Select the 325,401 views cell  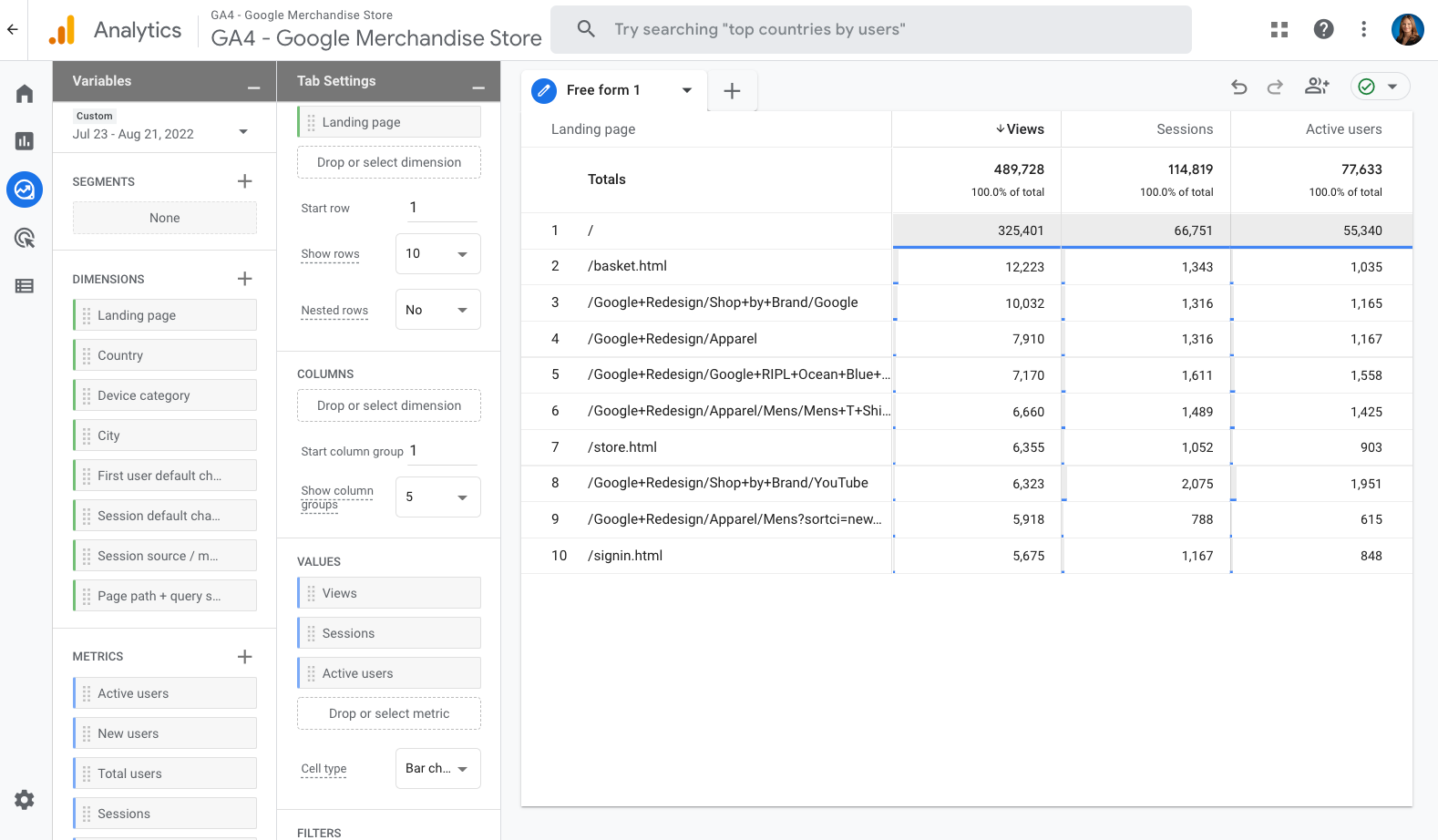coord(977,230)
